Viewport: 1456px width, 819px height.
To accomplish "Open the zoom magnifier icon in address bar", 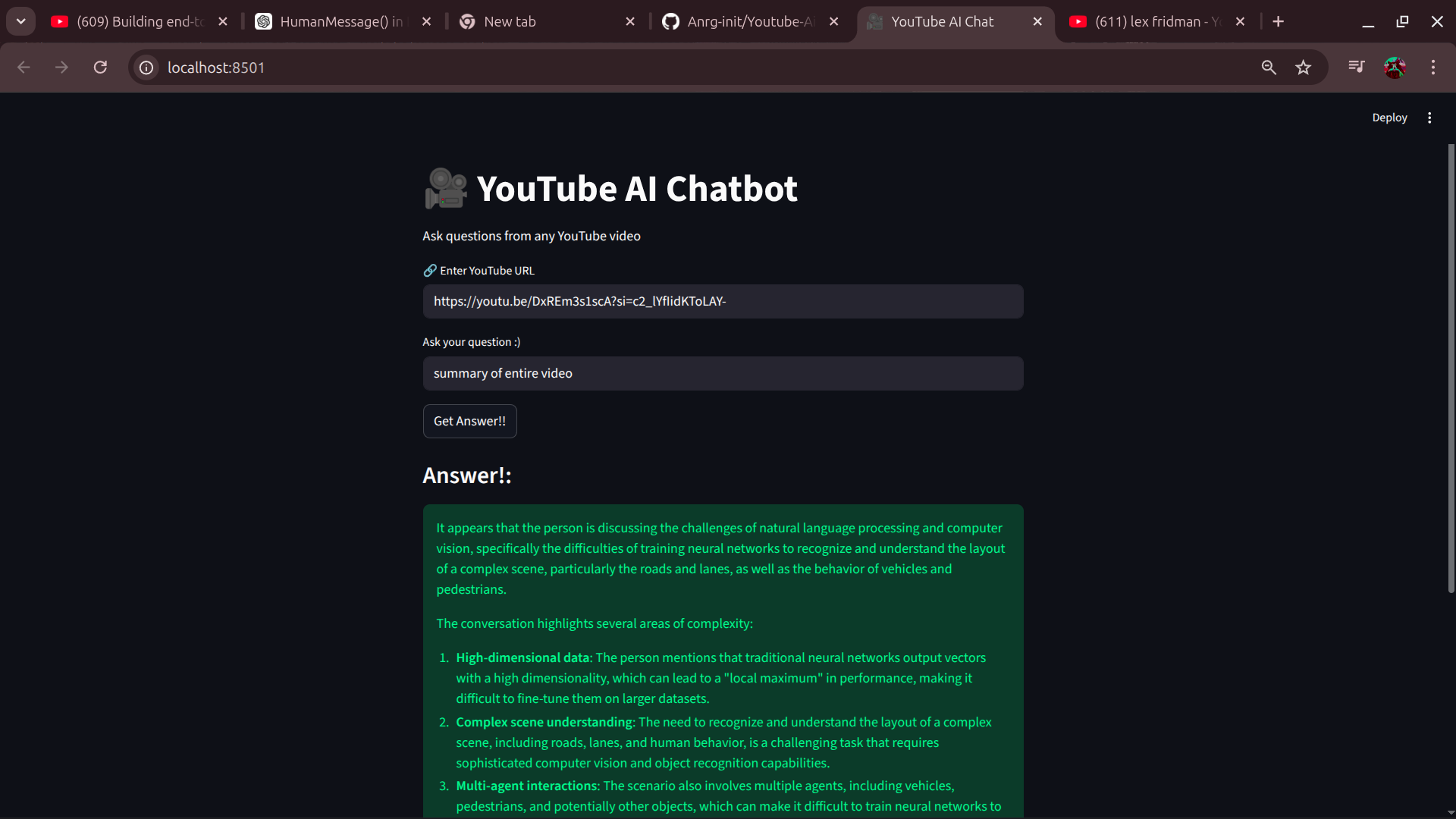I will [x=1269, y=67].
